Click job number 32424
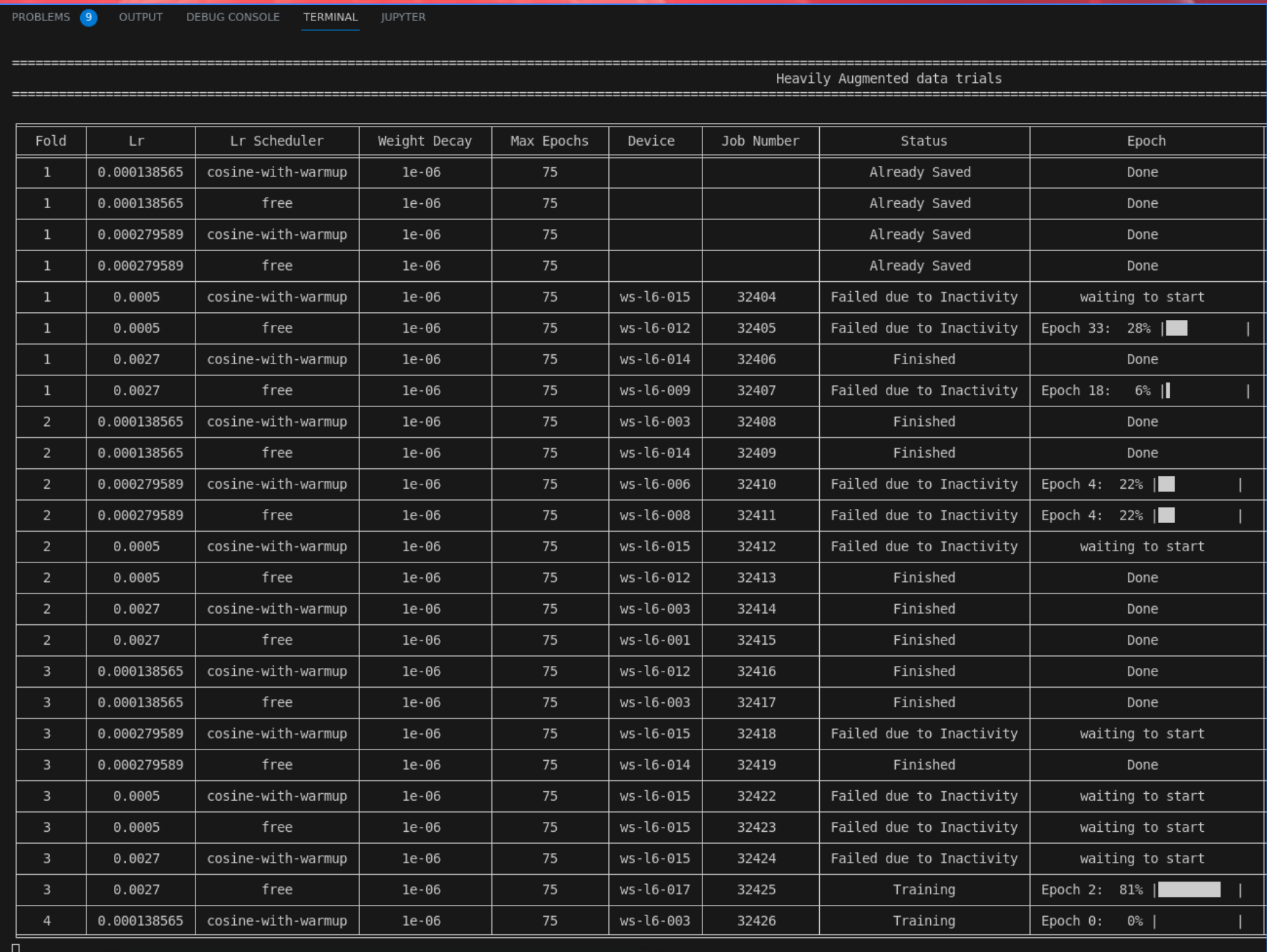The width and height of the screenshot is (1267, 952). pos(757,858)
